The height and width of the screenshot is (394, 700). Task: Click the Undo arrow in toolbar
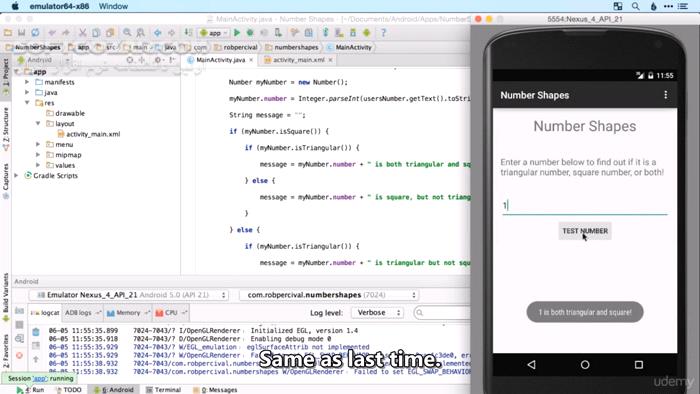(x=52, y=33)
